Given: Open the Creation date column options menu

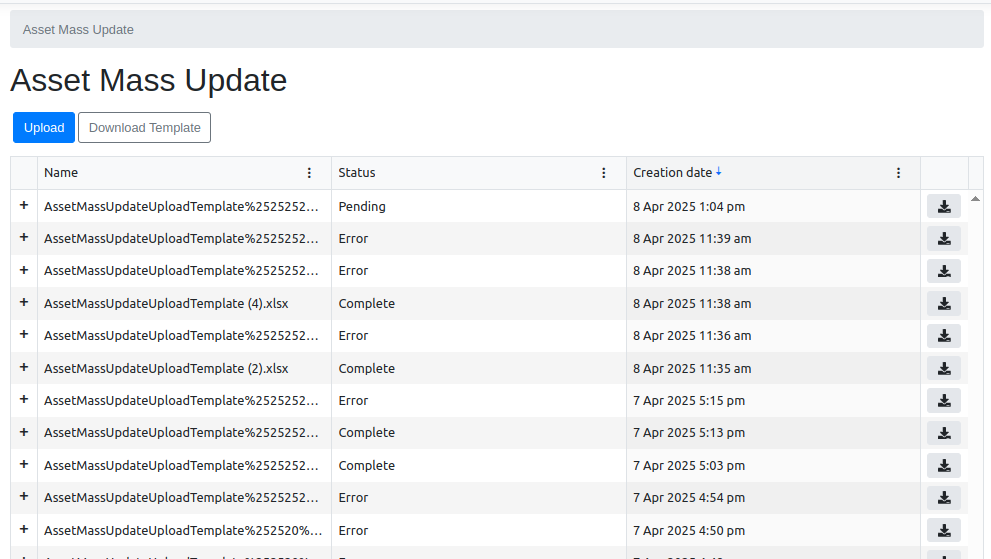Looking at the screenshot, I should pyautogui.click(x=898, y=173).
